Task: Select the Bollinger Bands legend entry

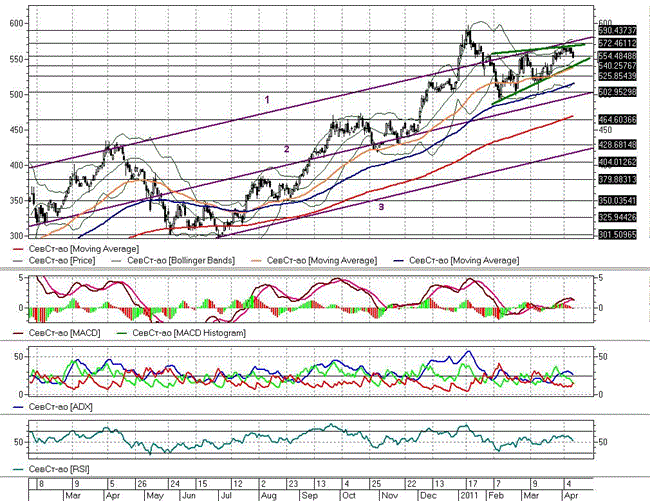Action: point(173,261)
